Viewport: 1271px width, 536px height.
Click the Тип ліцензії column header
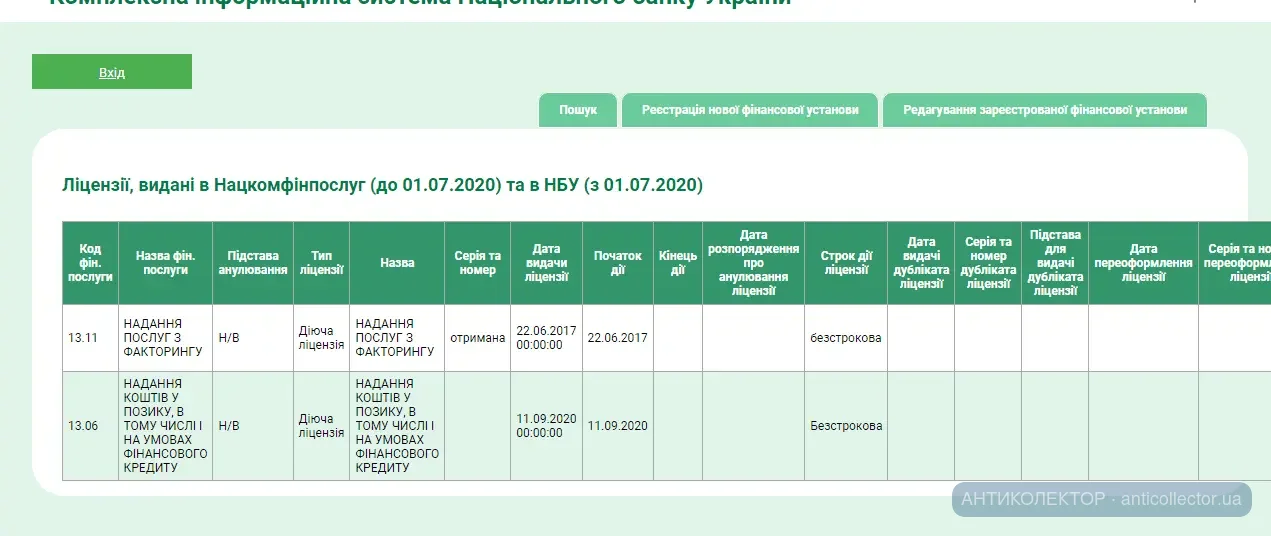[321, 263]
